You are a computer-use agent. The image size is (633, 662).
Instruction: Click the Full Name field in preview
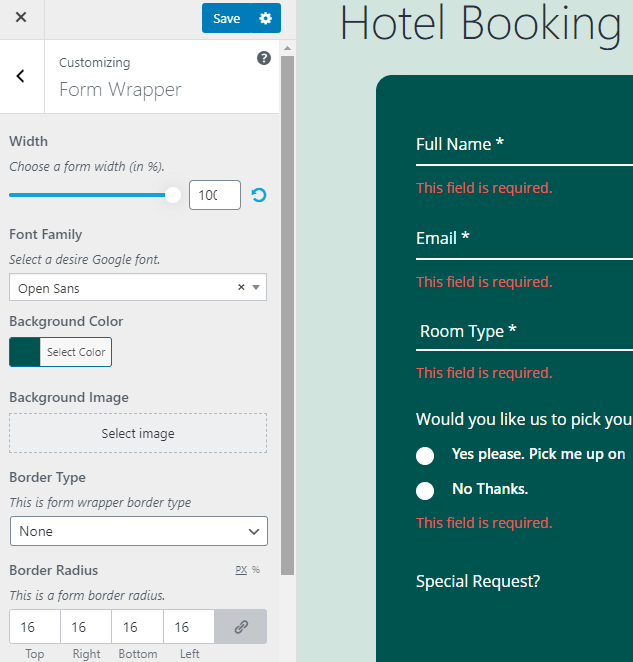[x=524, y=150]
